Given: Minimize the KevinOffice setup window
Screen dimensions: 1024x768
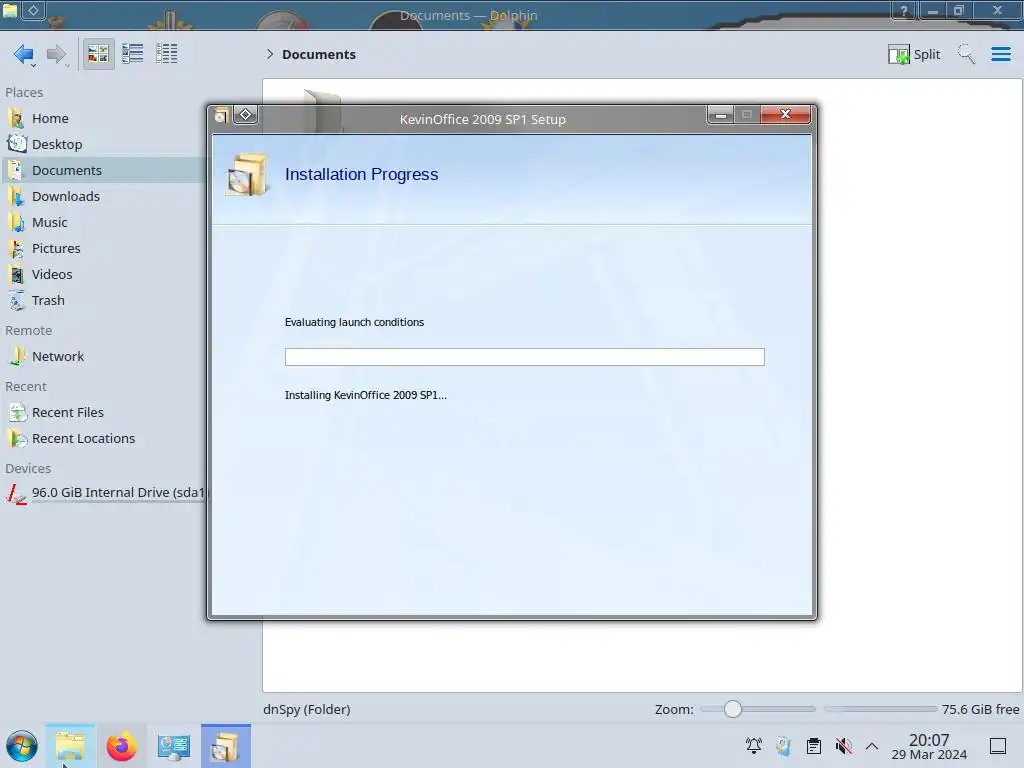Looking at the screenshot, I should (x=720, y=115).
